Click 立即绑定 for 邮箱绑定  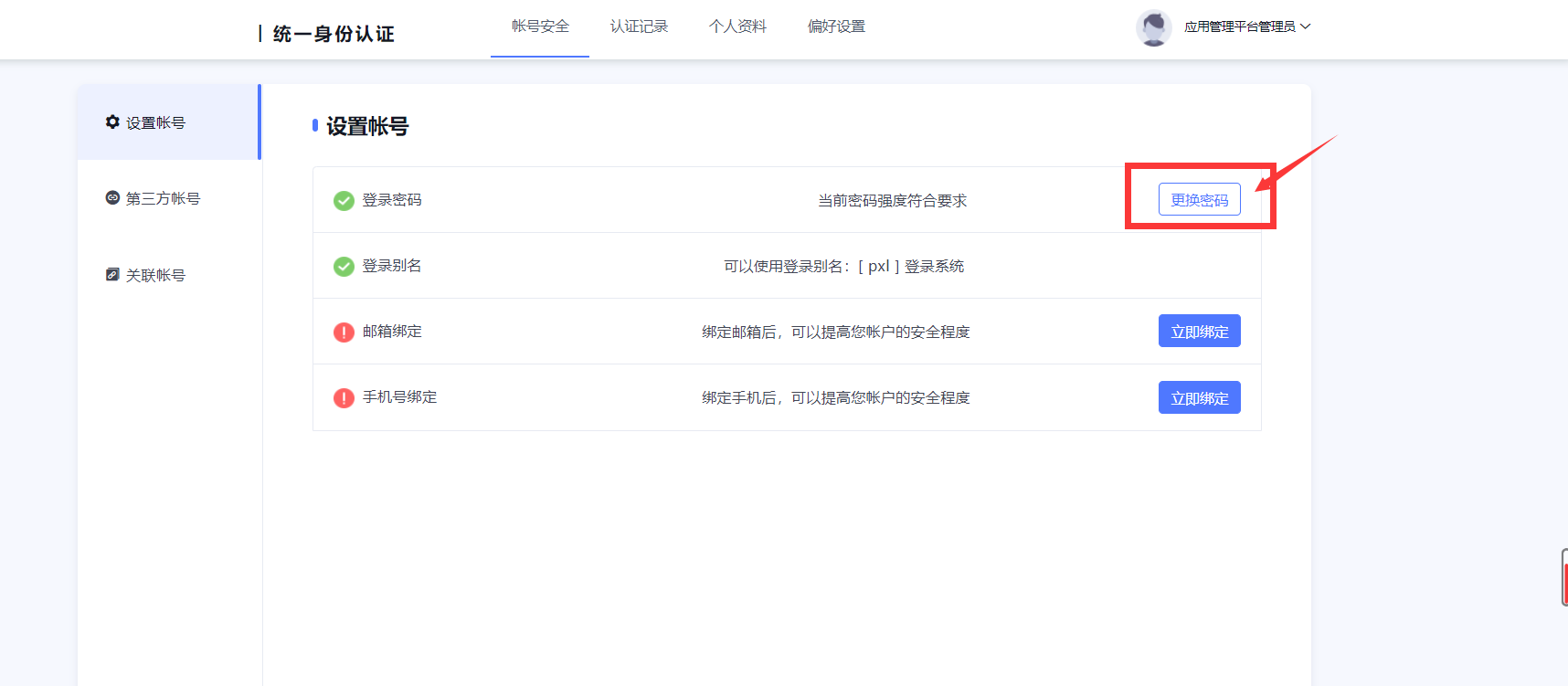pyautogui.click(x=1199, y=332)
